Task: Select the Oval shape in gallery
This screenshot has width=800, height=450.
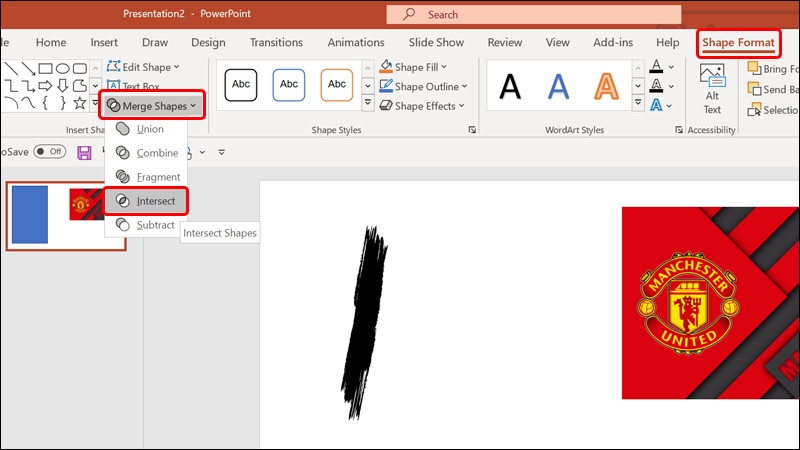Action: (62, 68)
